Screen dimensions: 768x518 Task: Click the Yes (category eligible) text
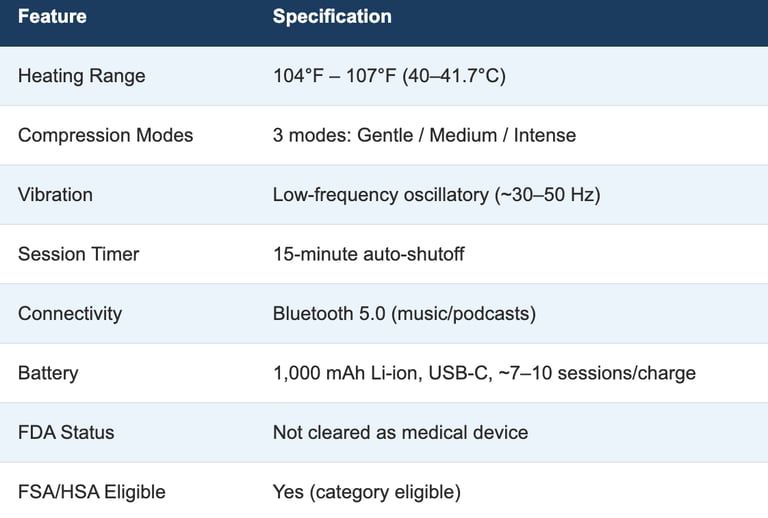coord(366,492)
